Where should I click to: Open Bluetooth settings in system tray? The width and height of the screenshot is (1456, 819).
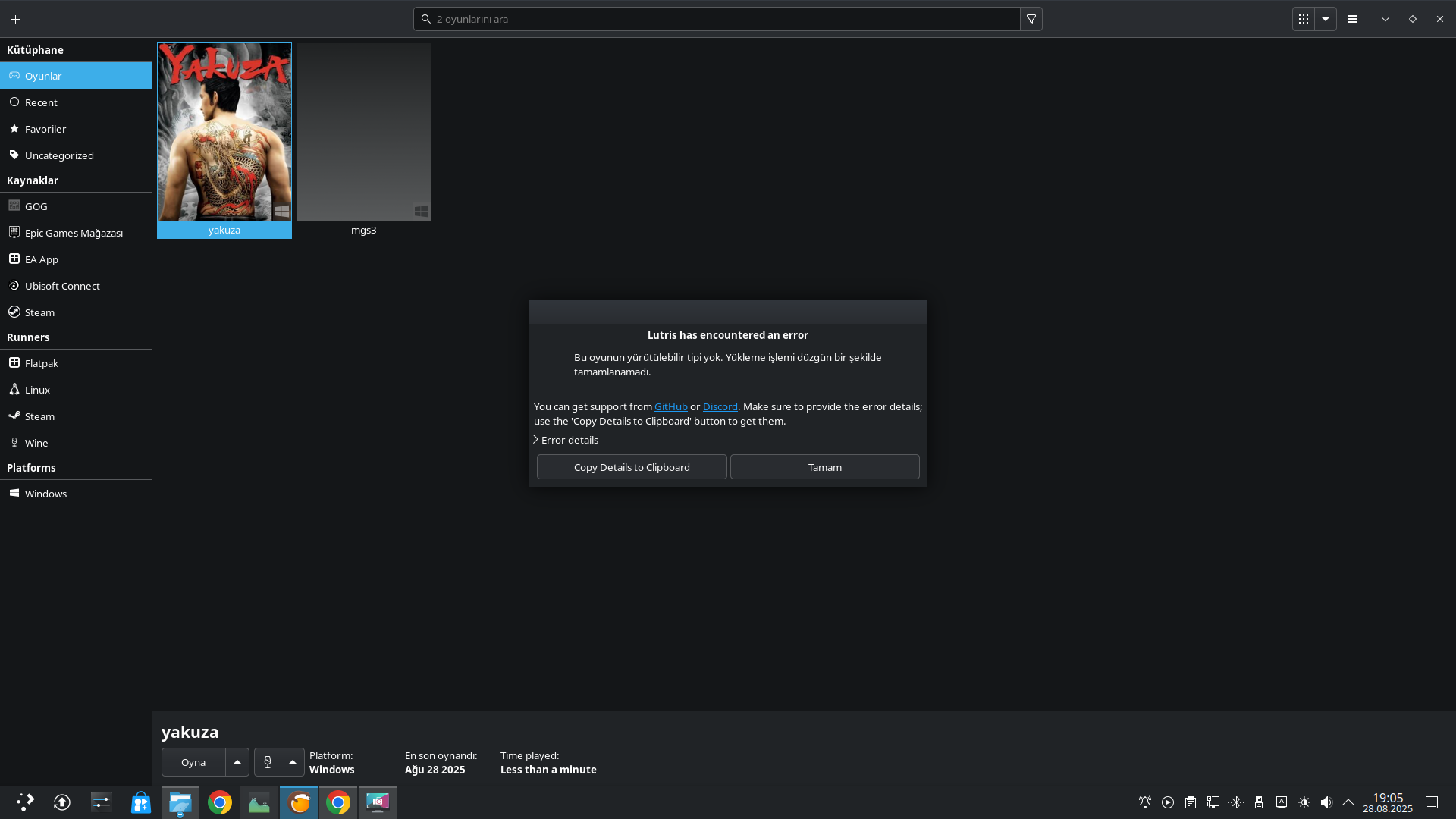pyautogui.click(x=1236, y=802)
